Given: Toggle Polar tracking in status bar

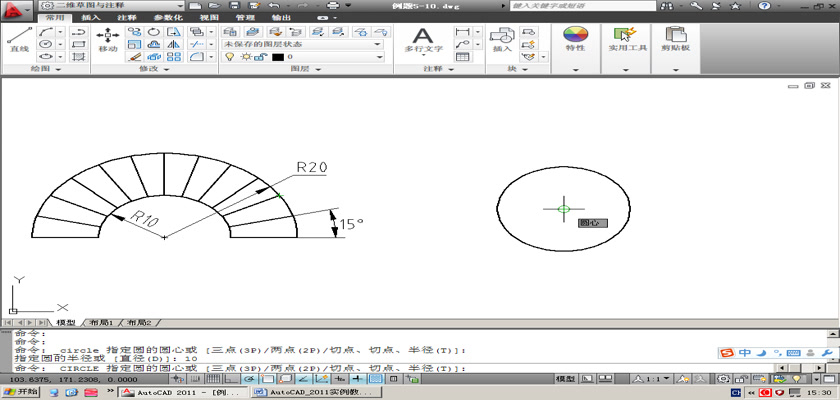Looking at the screenshot, I should (250, 379).
